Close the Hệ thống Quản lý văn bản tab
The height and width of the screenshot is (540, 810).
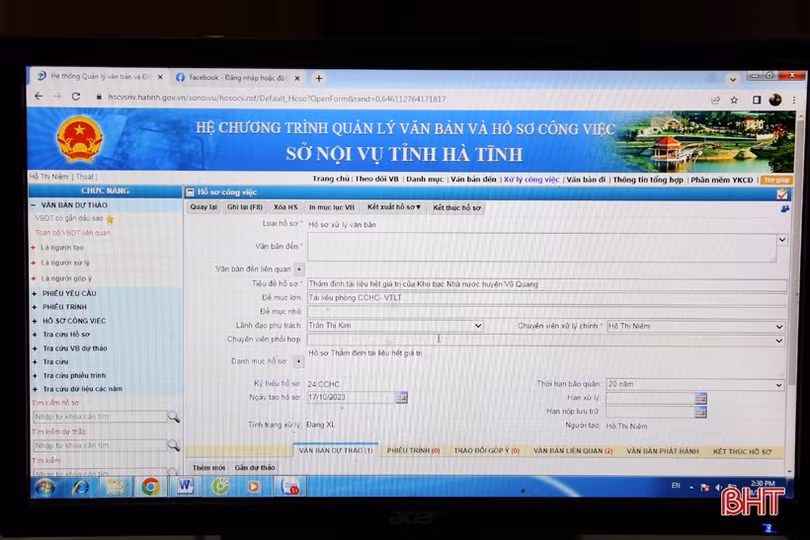(160, 77)
